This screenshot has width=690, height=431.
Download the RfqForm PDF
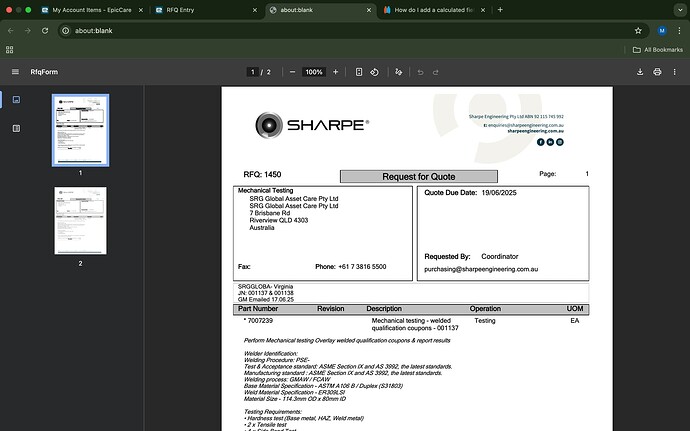click(640, 72)
